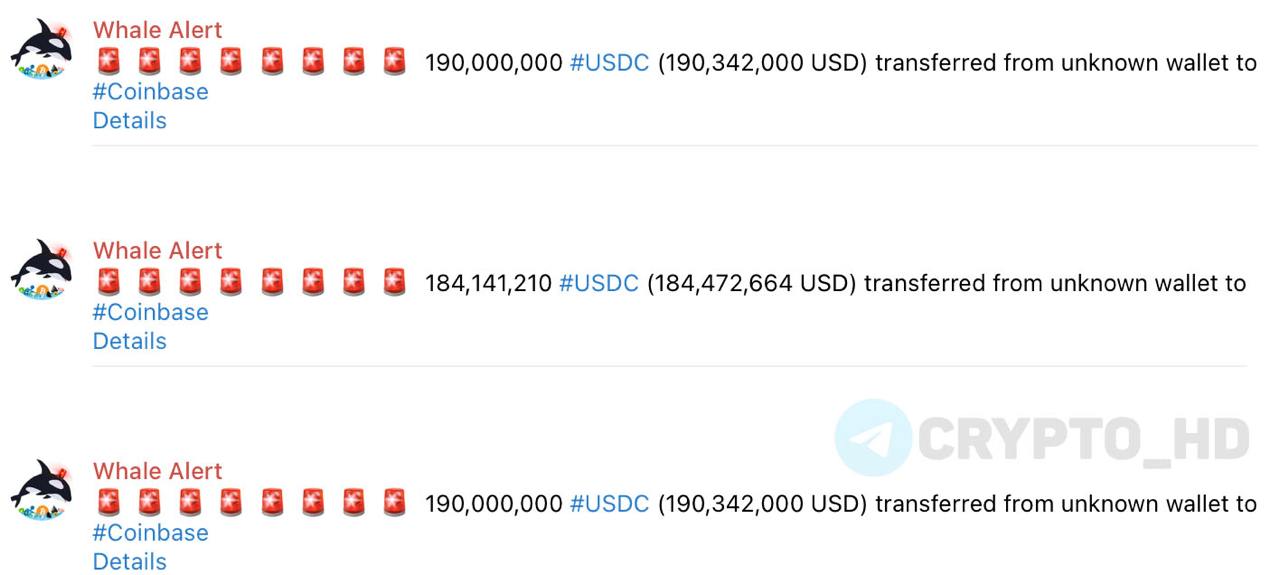Click first siren emoji in the top message

[x=109, y=62]
